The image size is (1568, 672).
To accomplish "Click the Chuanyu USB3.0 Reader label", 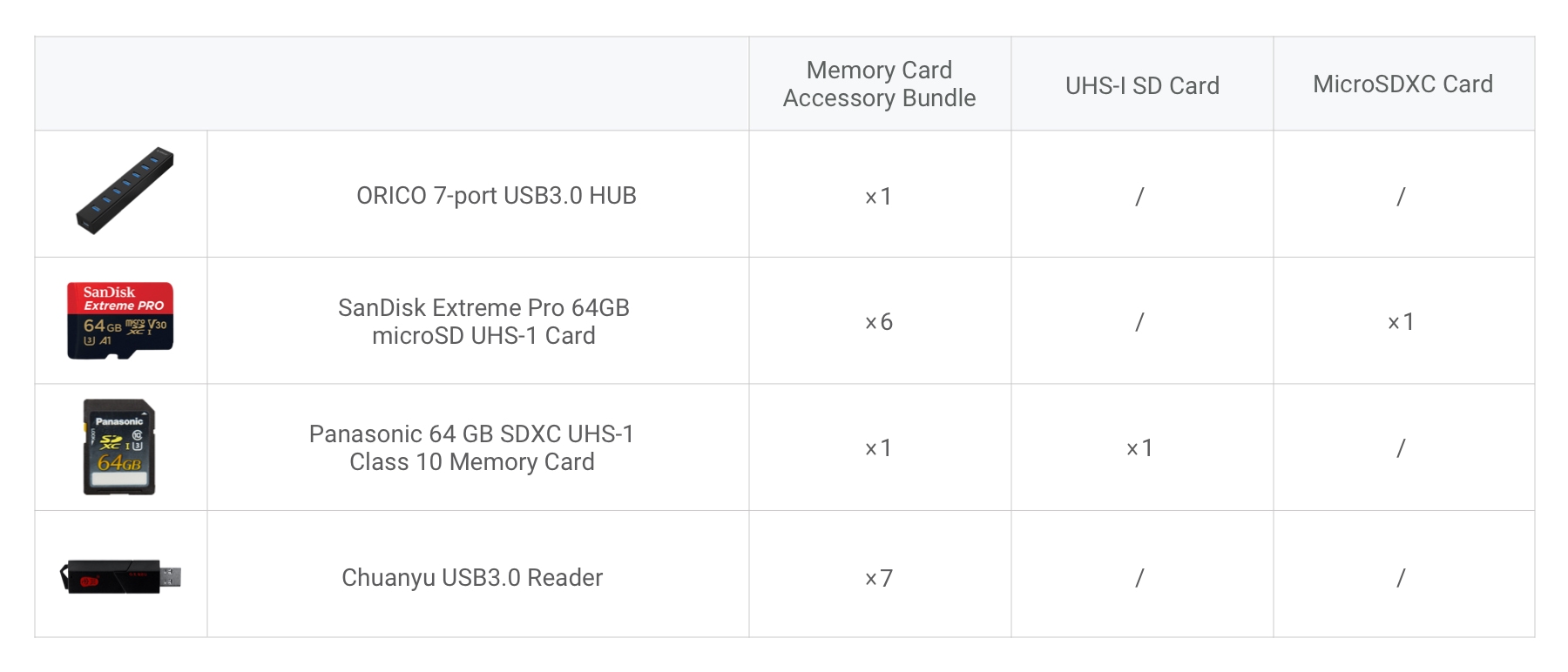I will [471, 577].
